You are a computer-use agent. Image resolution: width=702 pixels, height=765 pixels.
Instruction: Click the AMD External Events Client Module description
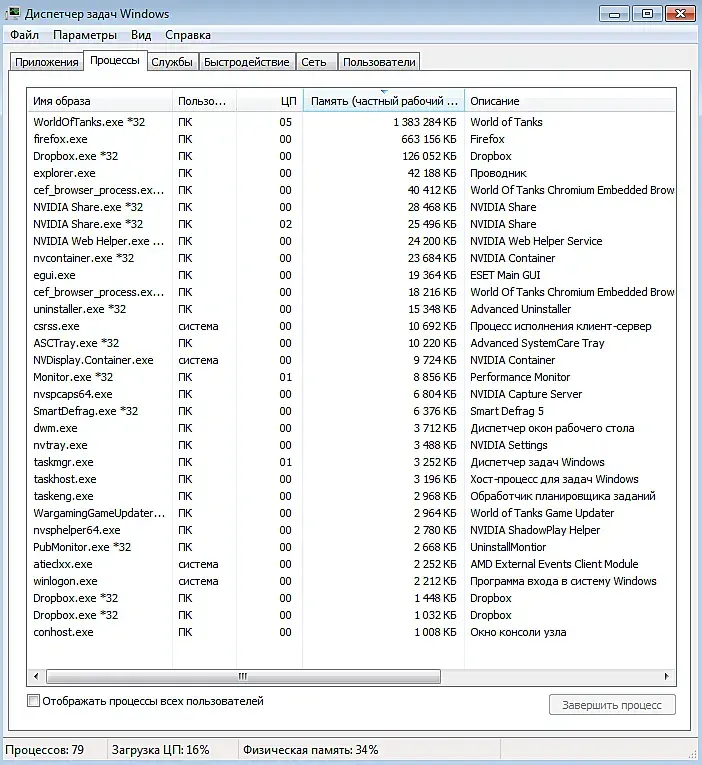(554, 564)
